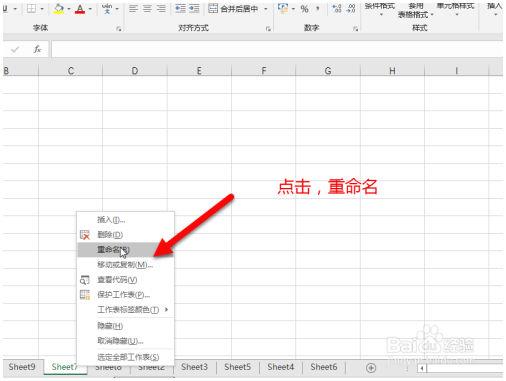Click the decrease indent icon
506x381 pixels.
[180, 9]
